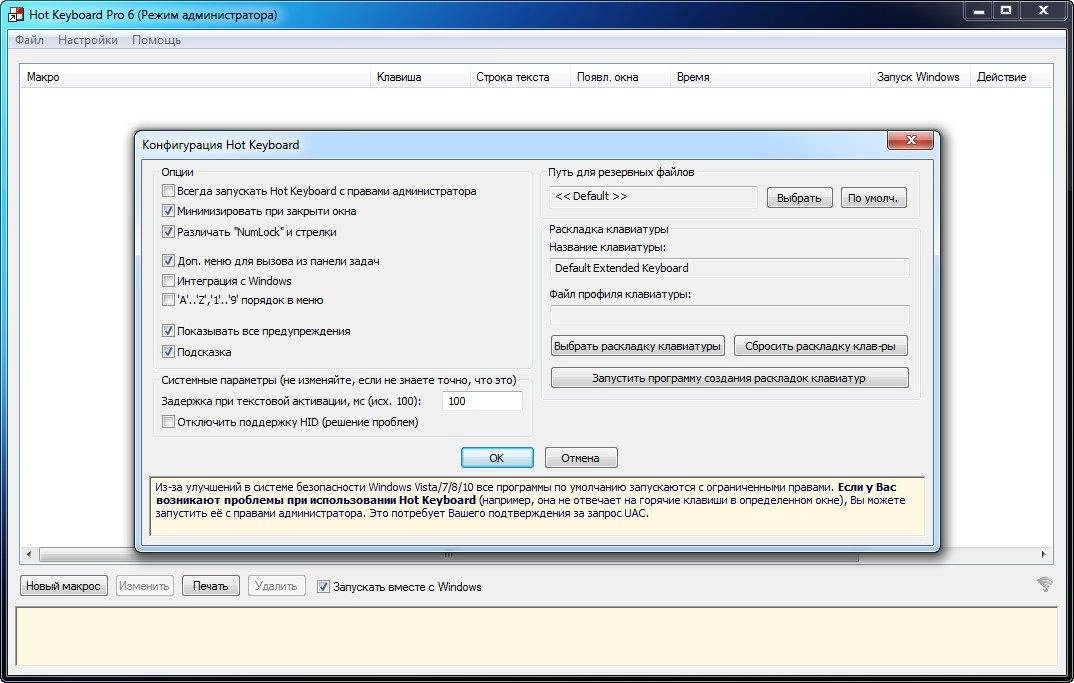The height and width of the screenshot is (683, 1074).
Task: Click the backup path field '<< Default >>'
Action: (x=653, y=197)
